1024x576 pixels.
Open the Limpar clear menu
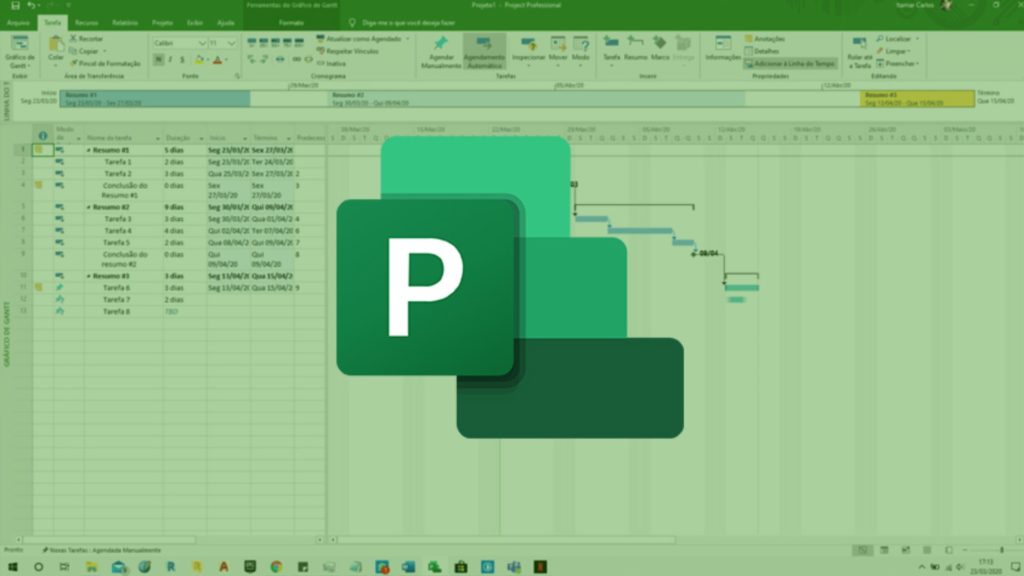[x=893, y=51]
